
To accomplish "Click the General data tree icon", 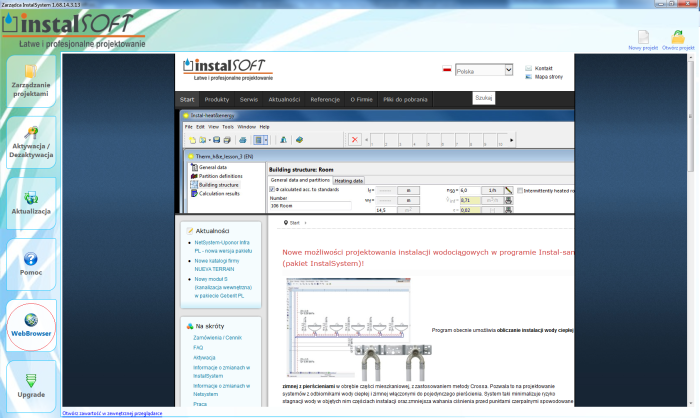I will pyautogui.click(x=194, y=167).
